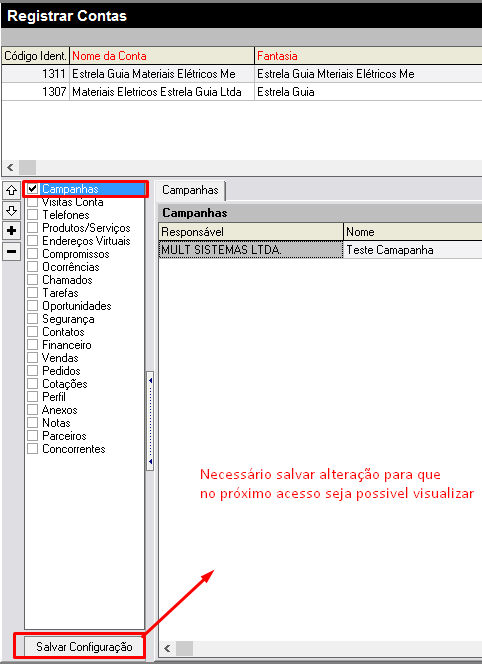Enable the Telefones checkbox
The width and height of the screenshot is (482, 664).
click(x=33, y=215)
